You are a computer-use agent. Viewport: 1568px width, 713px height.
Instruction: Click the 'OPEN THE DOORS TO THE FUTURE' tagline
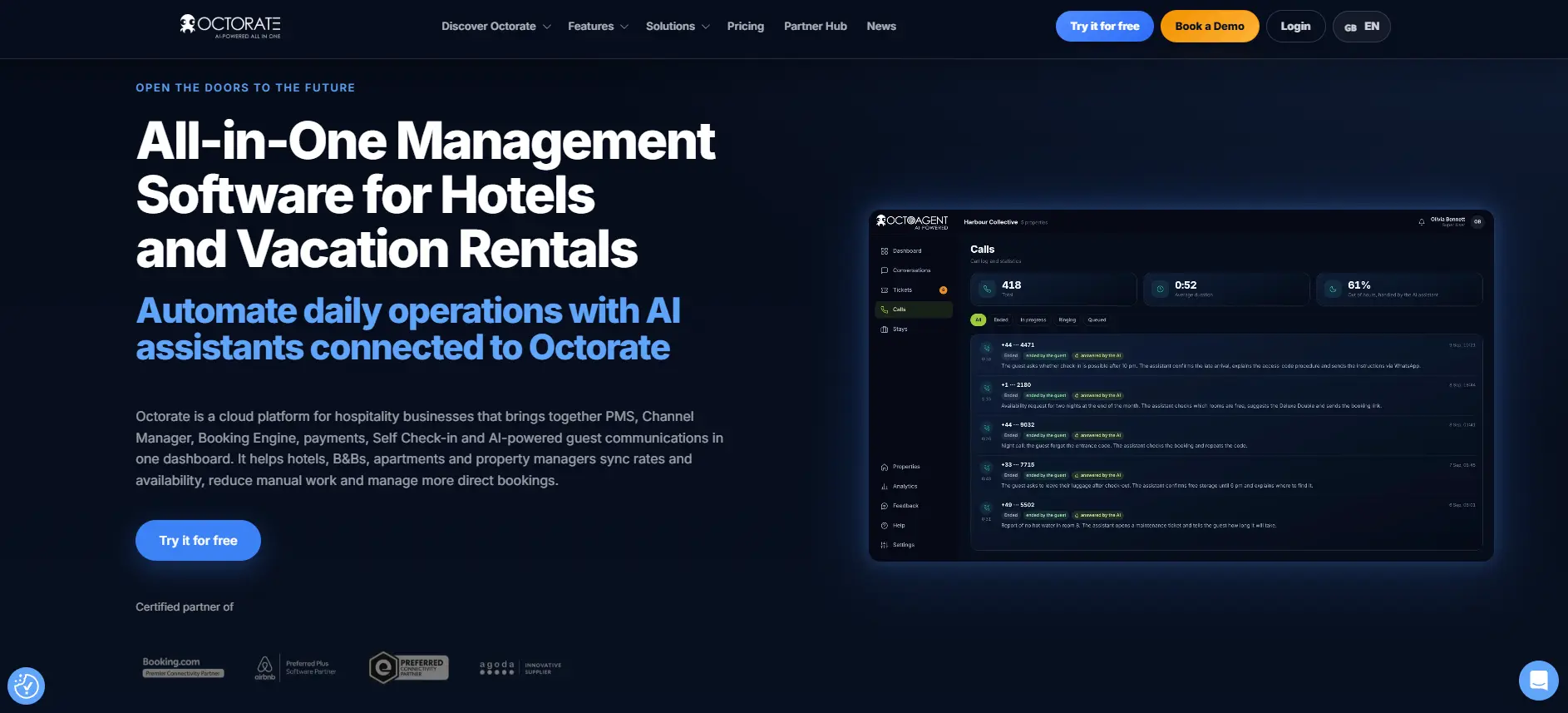[x=245, y=87]
